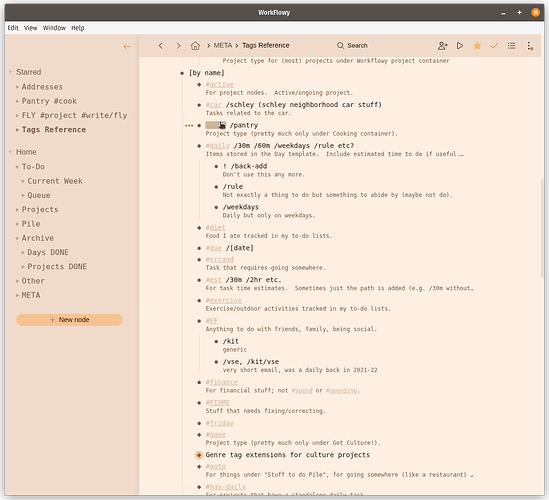The width and height of the screenshot is (549, 500).
Task: Open the Edit menu
Action: (x=13, y=28)
